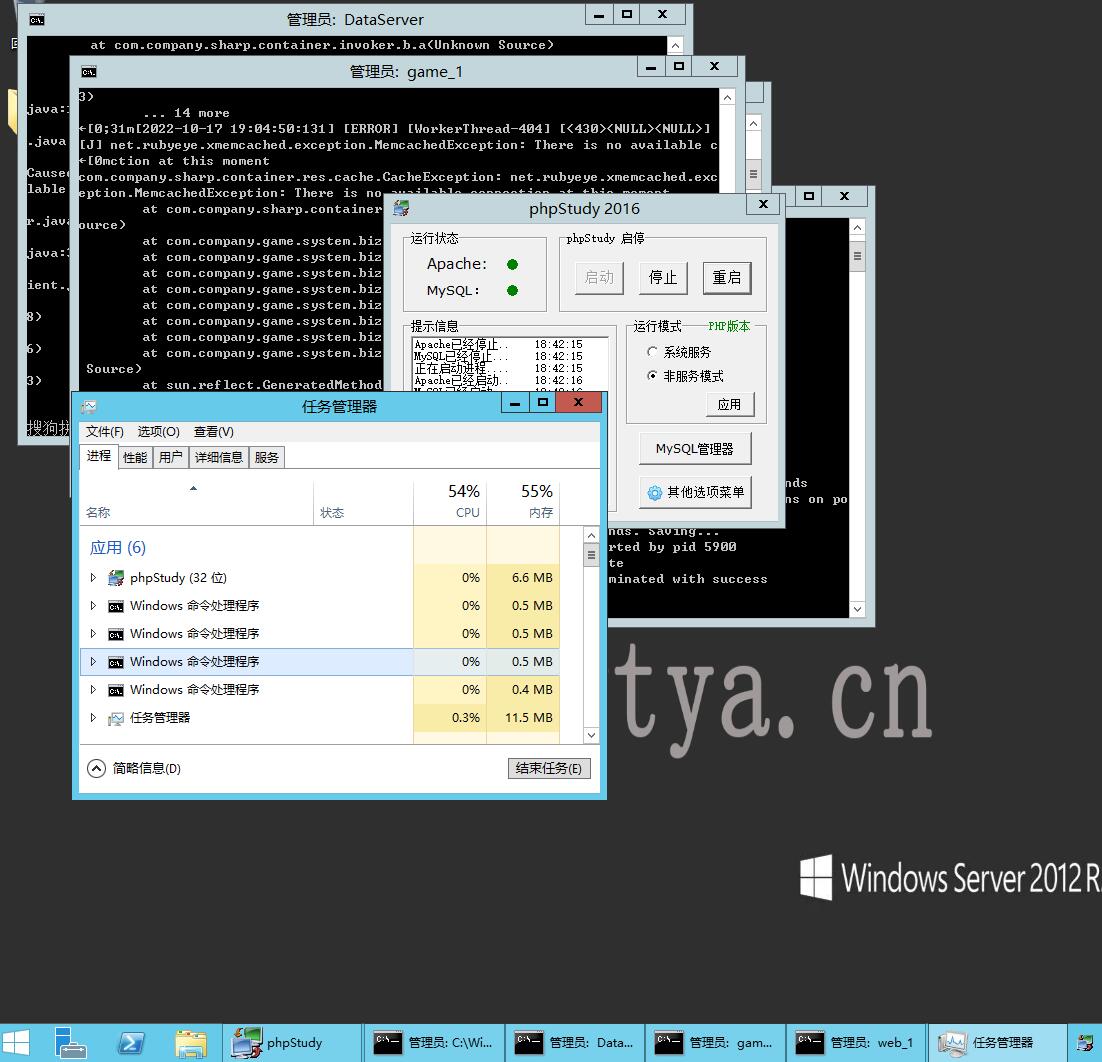Expand 任务管理器 process row
The height and width of the screenshot is (1062, 1102).
93,718
